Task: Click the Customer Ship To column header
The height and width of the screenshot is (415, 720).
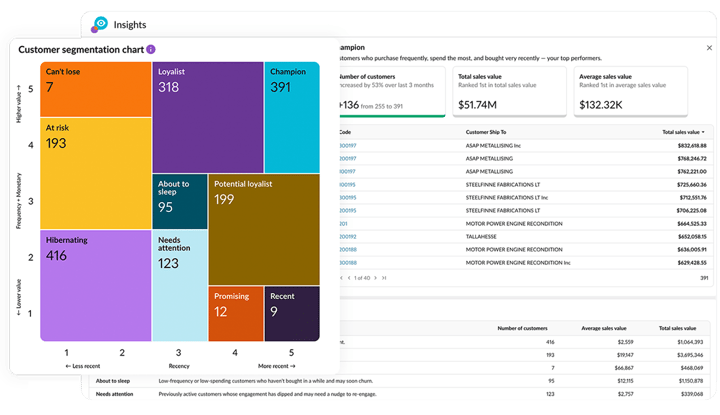Action: (486, 132)
